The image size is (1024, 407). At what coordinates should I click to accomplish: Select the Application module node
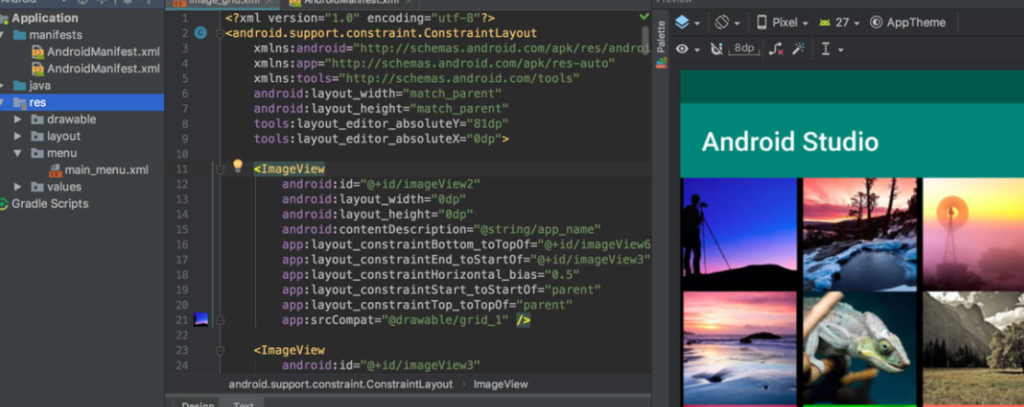(x=45, y=18)
